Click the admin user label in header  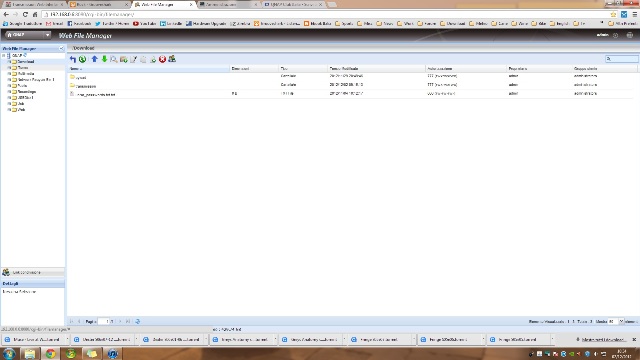click(x=602, y=35)
